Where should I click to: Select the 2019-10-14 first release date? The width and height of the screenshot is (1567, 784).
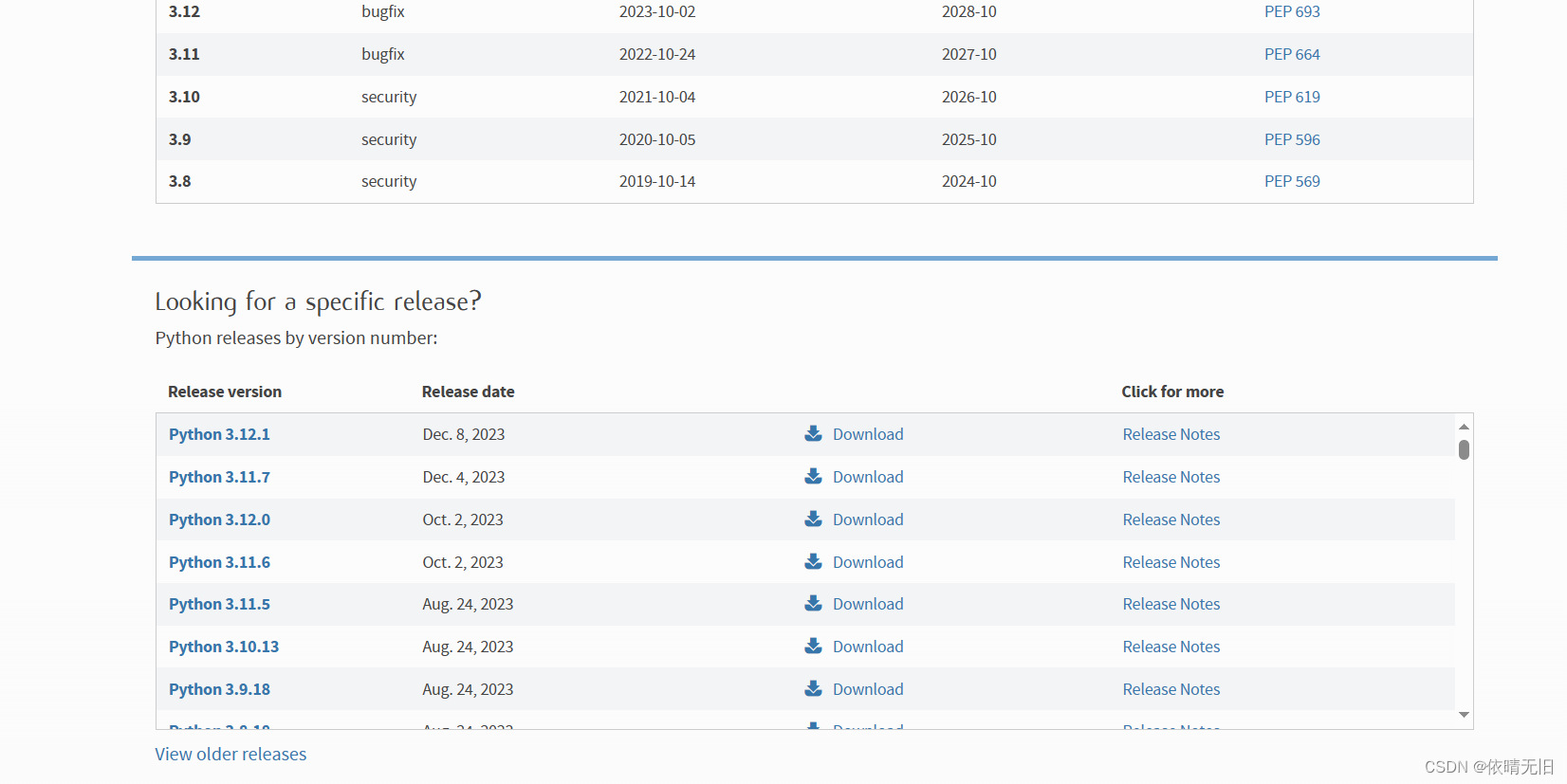tap(657, 181)
